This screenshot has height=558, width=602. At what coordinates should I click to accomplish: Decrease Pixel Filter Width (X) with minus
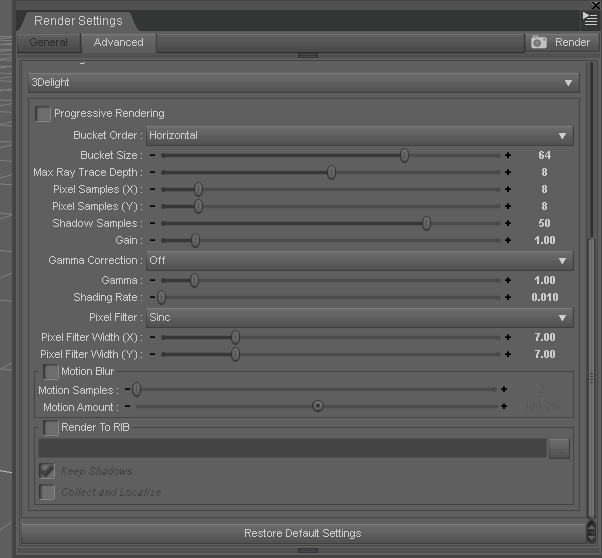152,337
